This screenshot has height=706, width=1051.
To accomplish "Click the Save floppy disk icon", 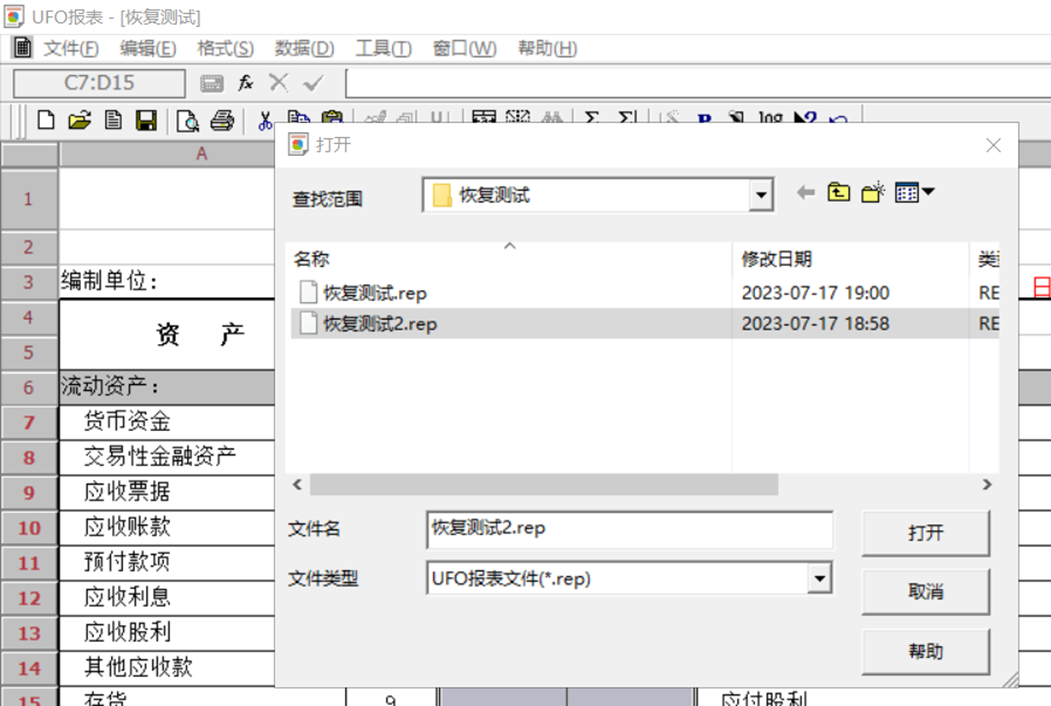I will (x=146, y=121).
